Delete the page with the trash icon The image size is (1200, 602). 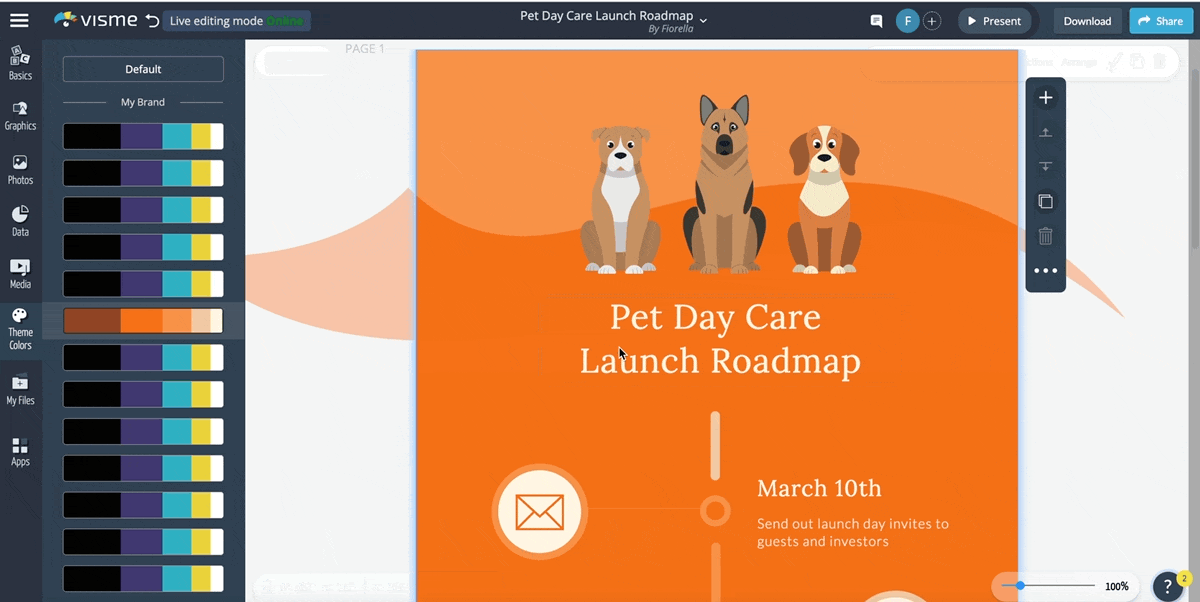(1045, 237)
